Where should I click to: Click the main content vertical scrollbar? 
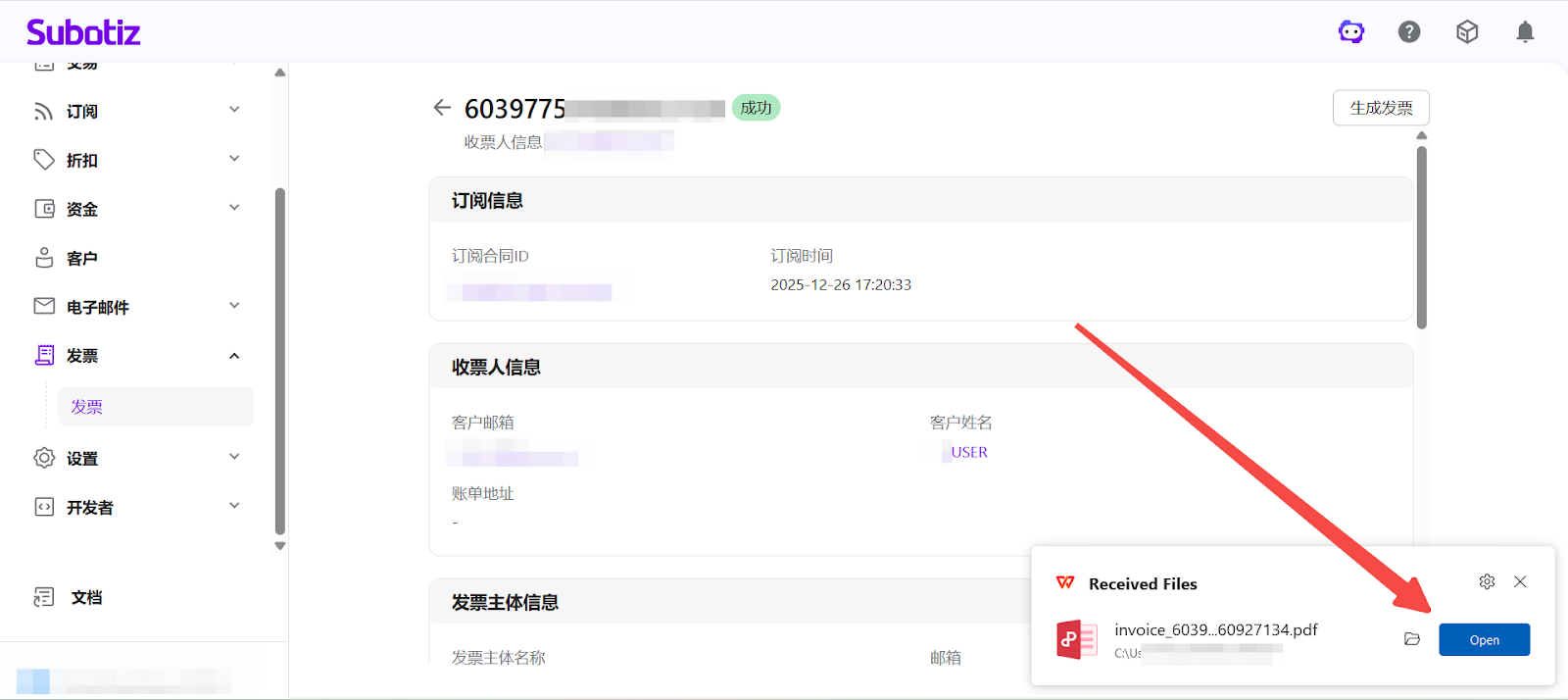pos(1421,235)
